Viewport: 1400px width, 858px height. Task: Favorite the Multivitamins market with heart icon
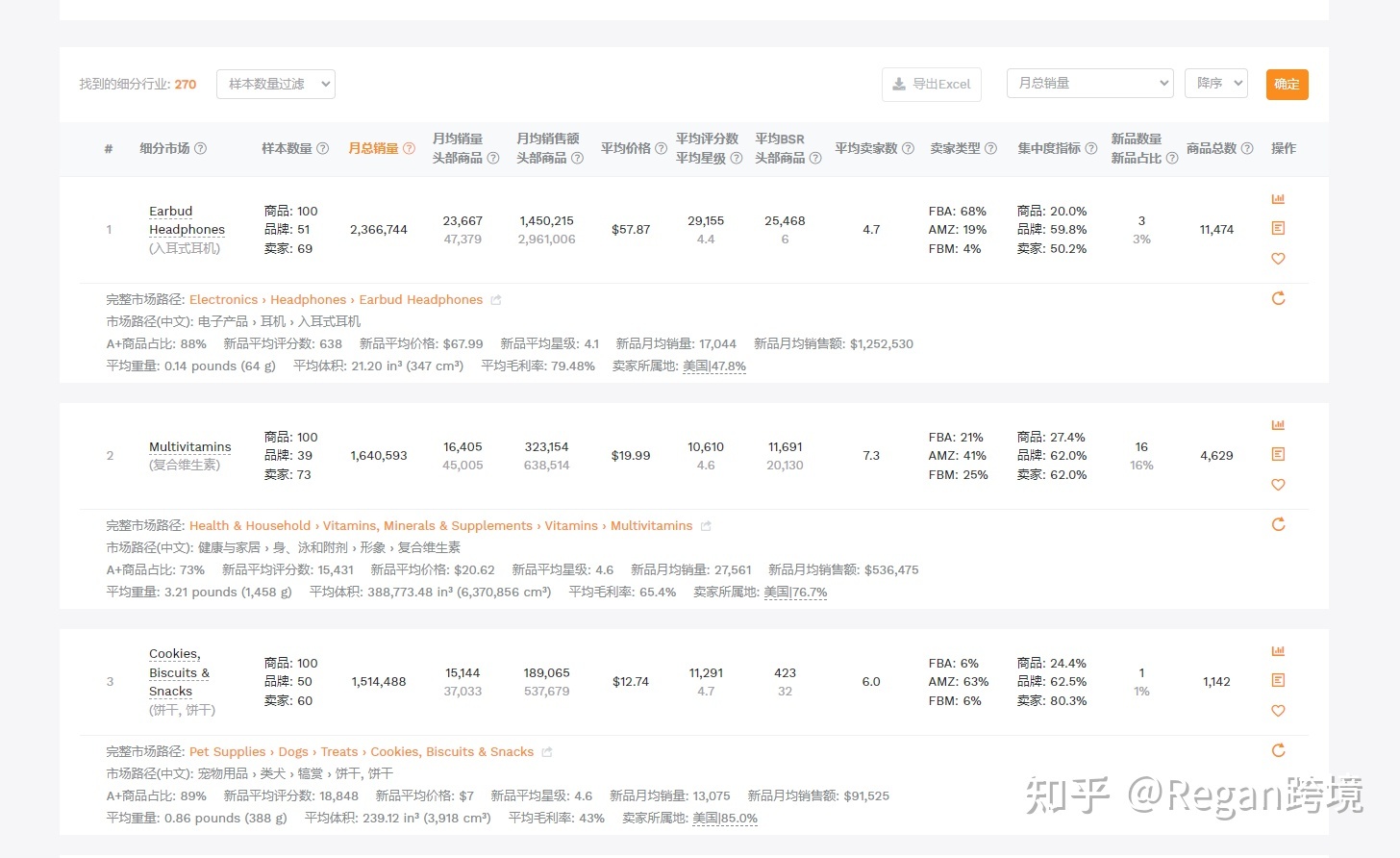(1278, 485)
